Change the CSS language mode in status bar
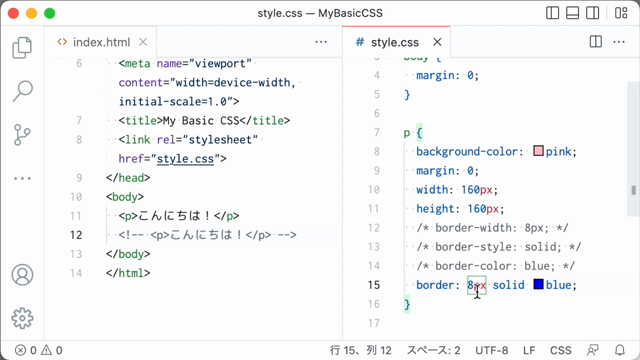 [560, 350]
